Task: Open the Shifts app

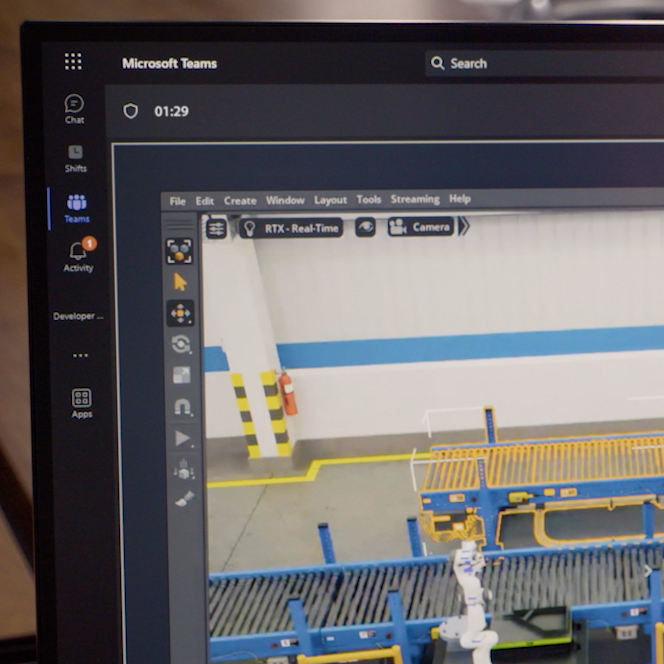Action: click(x=75, y=159)
